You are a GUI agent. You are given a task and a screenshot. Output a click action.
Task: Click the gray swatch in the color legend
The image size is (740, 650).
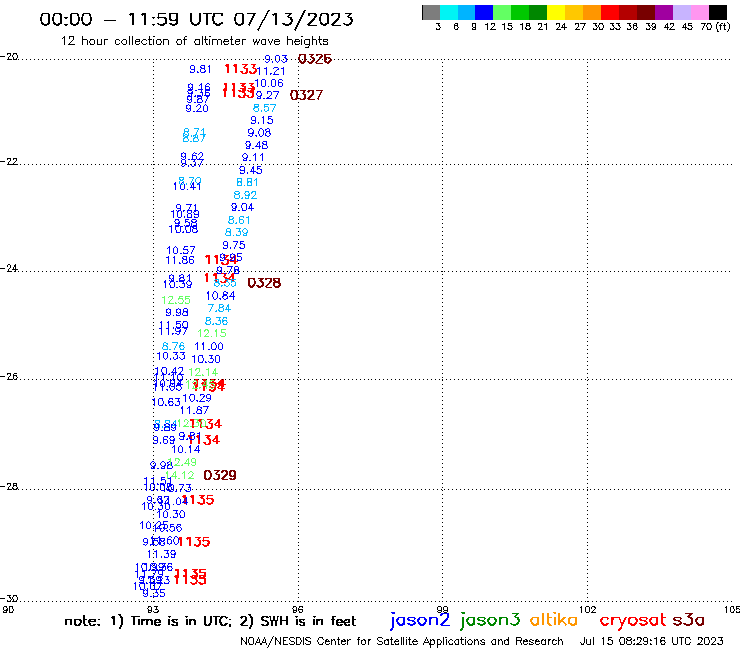(x=431, y=12)
